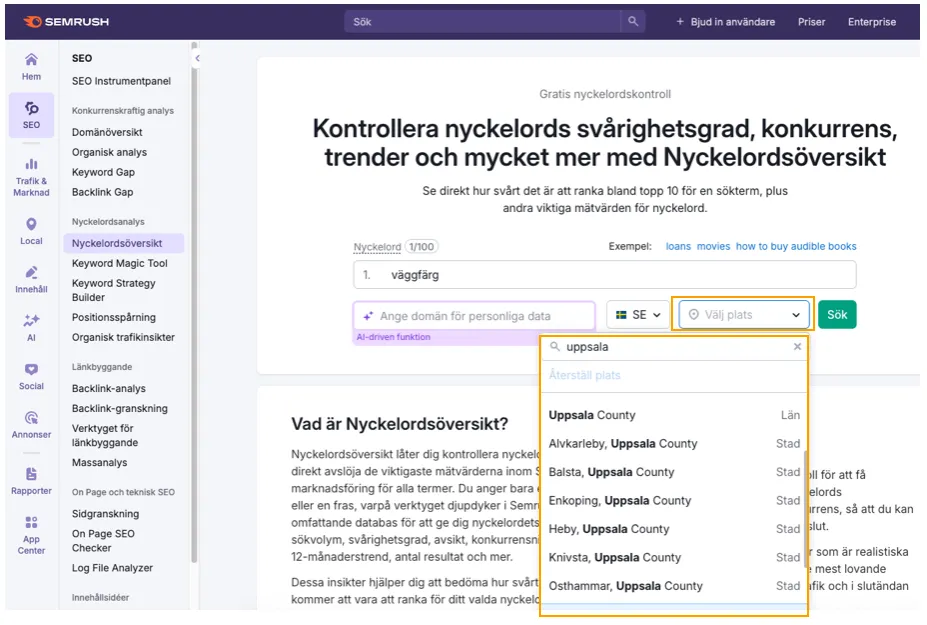The width and height of the screenshot is (927, 625).
Task: Select the SEO sidebar icon
Action: [x=31, y=115]
